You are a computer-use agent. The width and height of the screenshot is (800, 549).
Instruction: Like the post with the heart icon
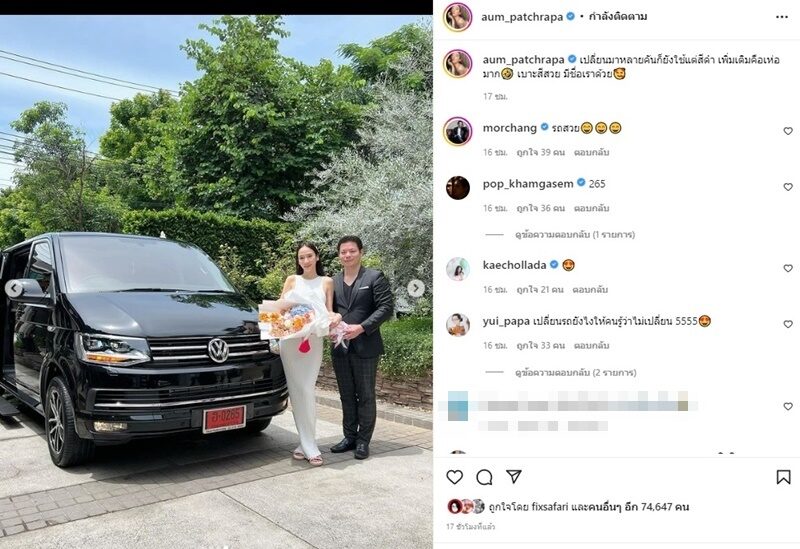pos(454,477)
